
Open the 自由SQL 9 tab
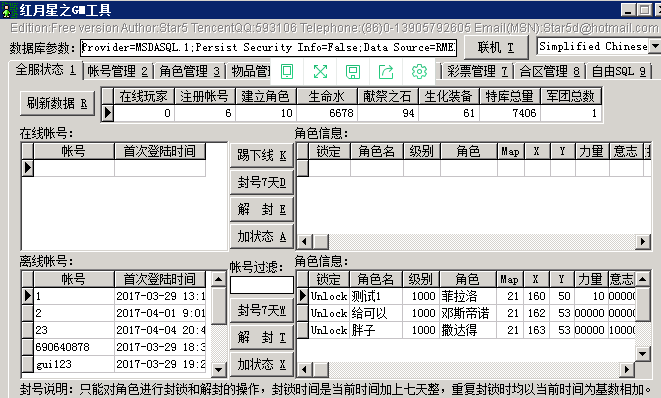(618, 72)
